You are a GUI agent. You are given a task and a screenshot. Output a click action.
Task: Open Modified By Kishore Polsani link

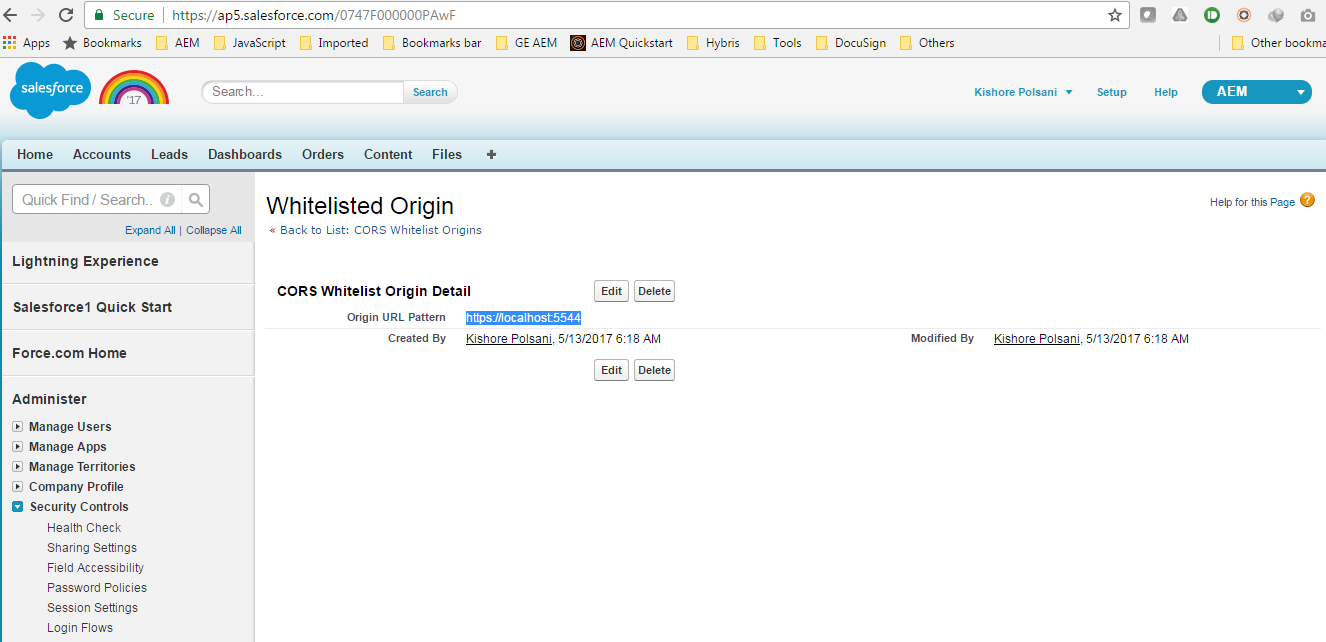[1038, 339]
